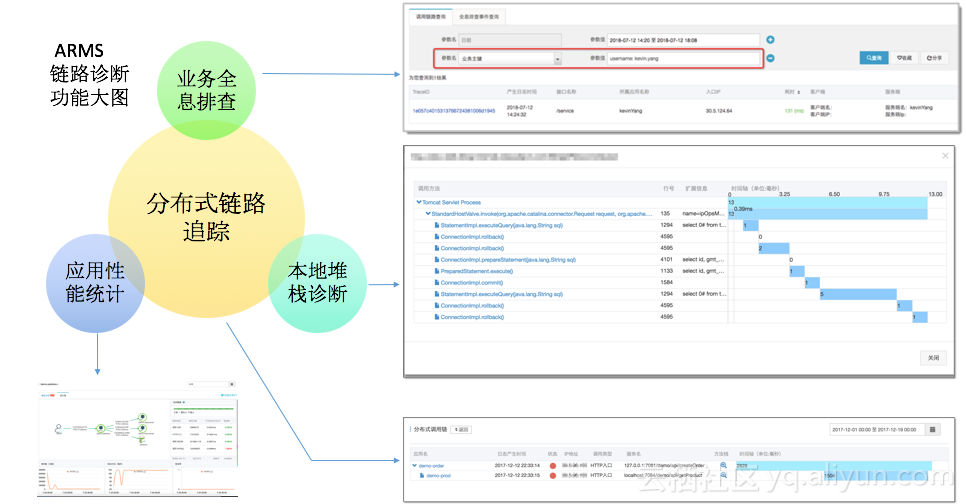The height and width of the screenshot is (504, 966).
Task: Click the 应用性能统计 blue circle
Action: click(x=95, y=283)
